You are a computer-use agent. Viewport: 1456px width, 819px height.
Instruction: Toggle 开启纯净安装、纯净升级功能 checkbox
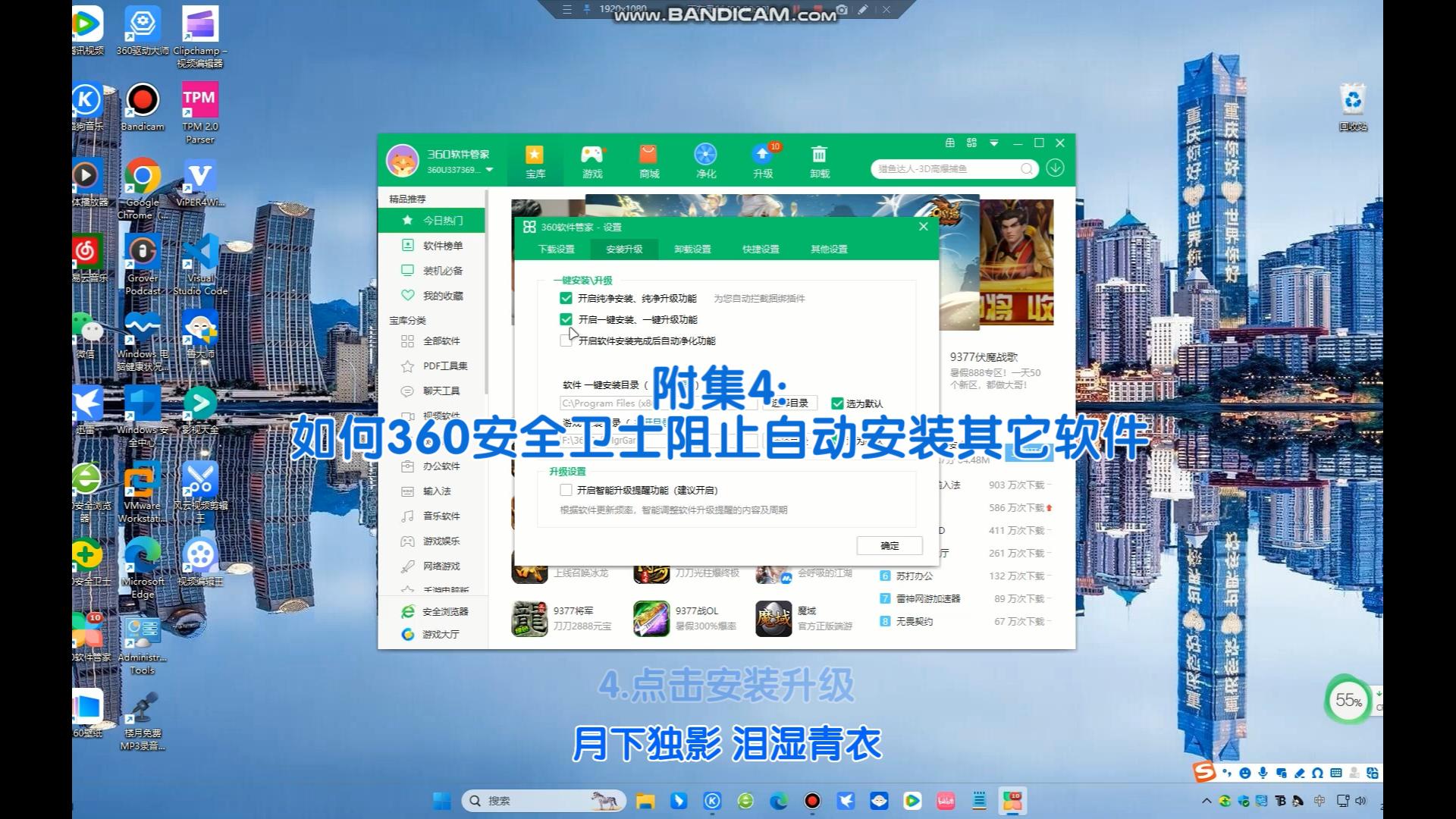(566, 297)
